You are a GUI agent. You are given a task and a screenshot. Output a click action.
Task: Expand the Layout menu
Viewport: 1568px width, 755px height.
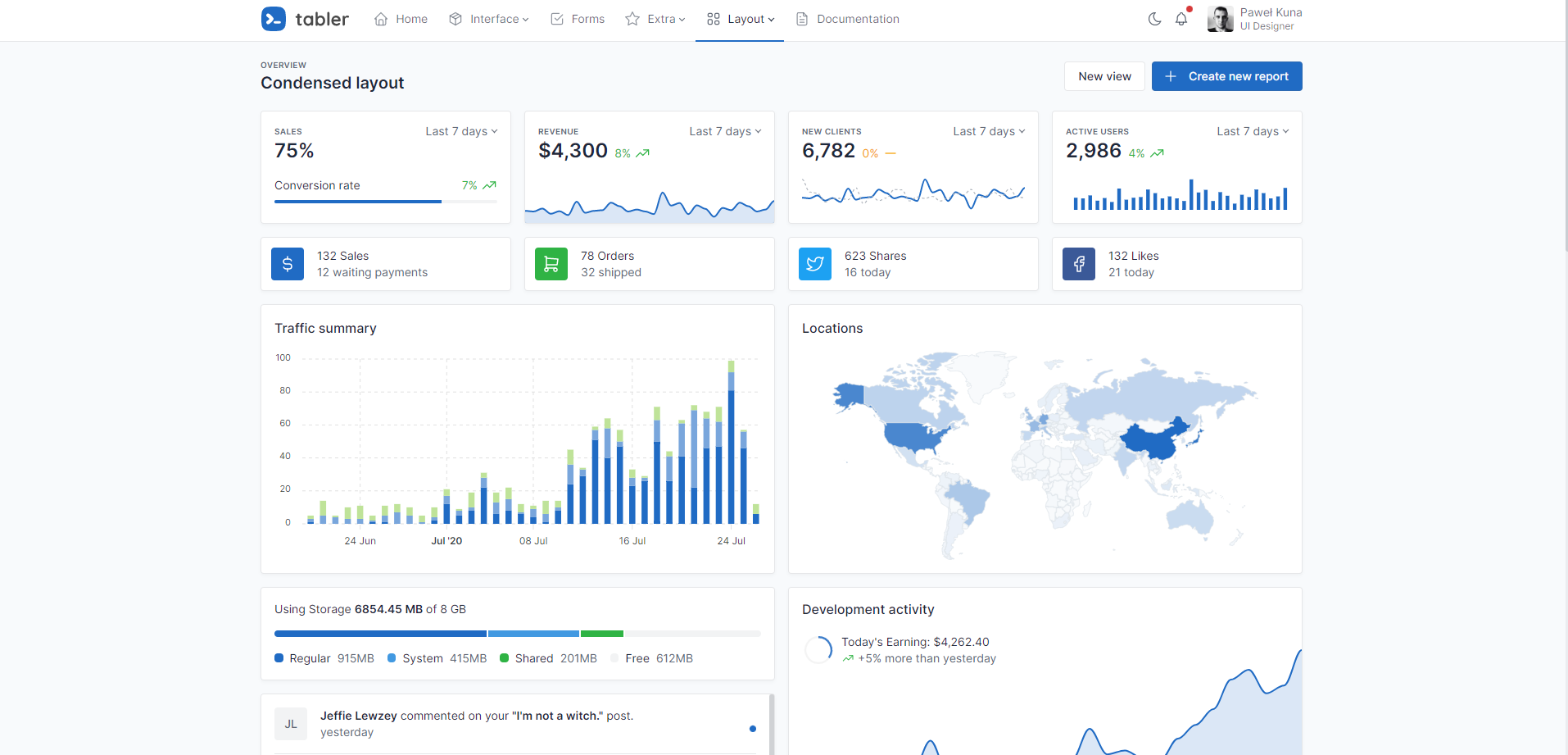pos(740,19)
